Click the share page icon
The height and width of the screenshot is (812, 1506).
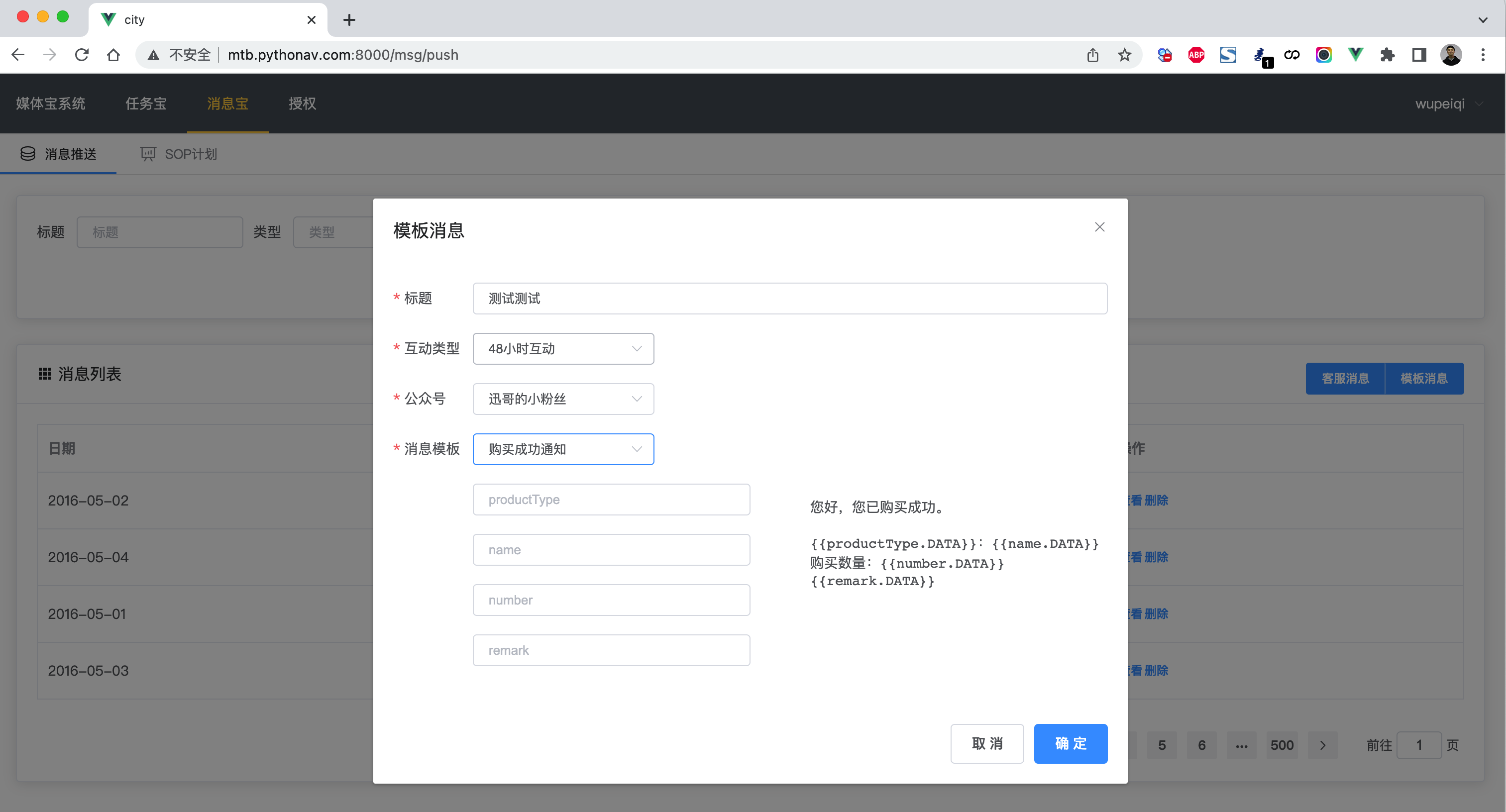1092,55
